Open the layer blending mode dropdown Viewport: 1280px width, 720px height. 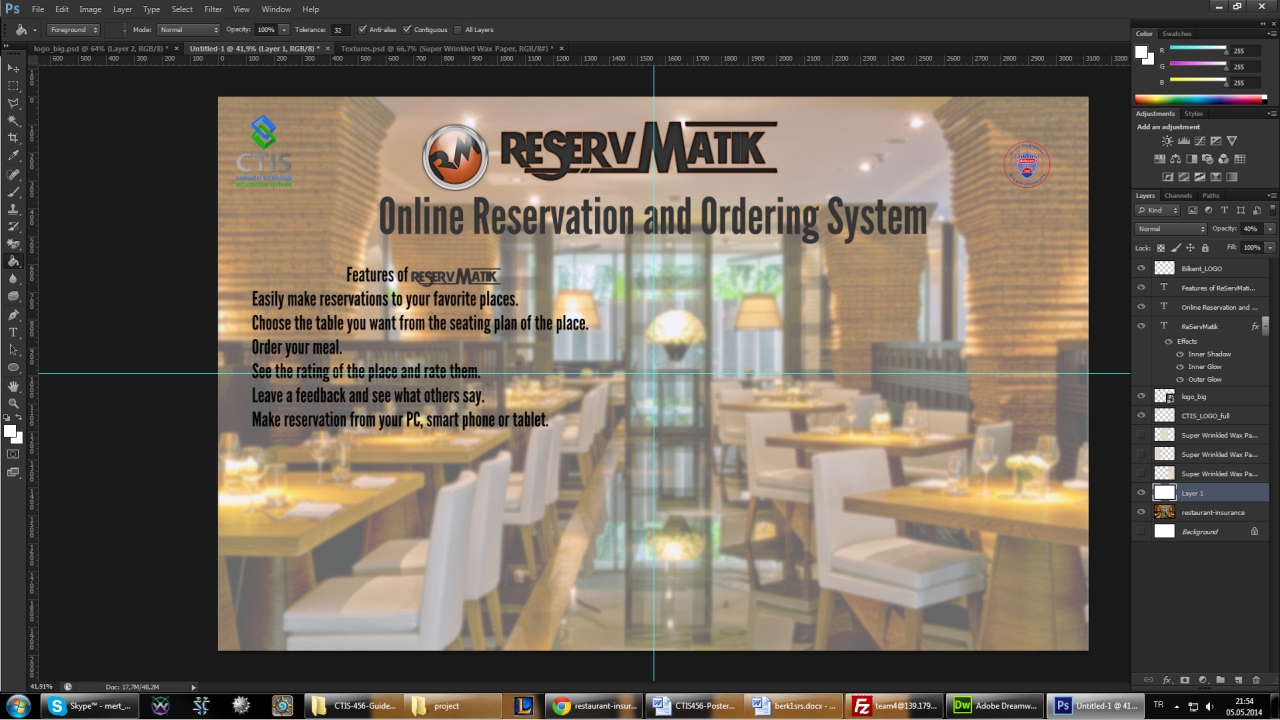[1170, 229]
